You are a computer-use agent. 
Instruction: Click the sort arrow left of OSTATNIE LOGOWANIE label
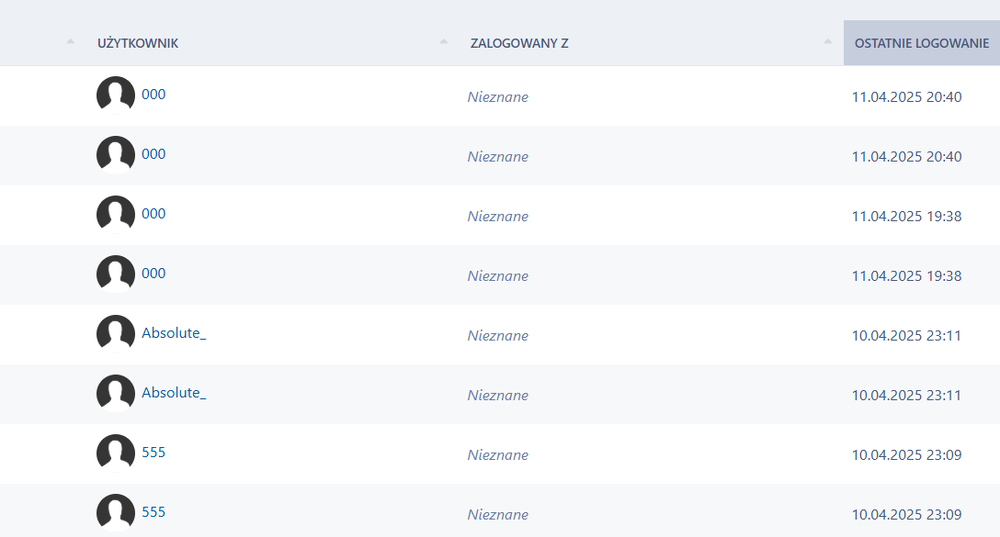coord(828,43)
